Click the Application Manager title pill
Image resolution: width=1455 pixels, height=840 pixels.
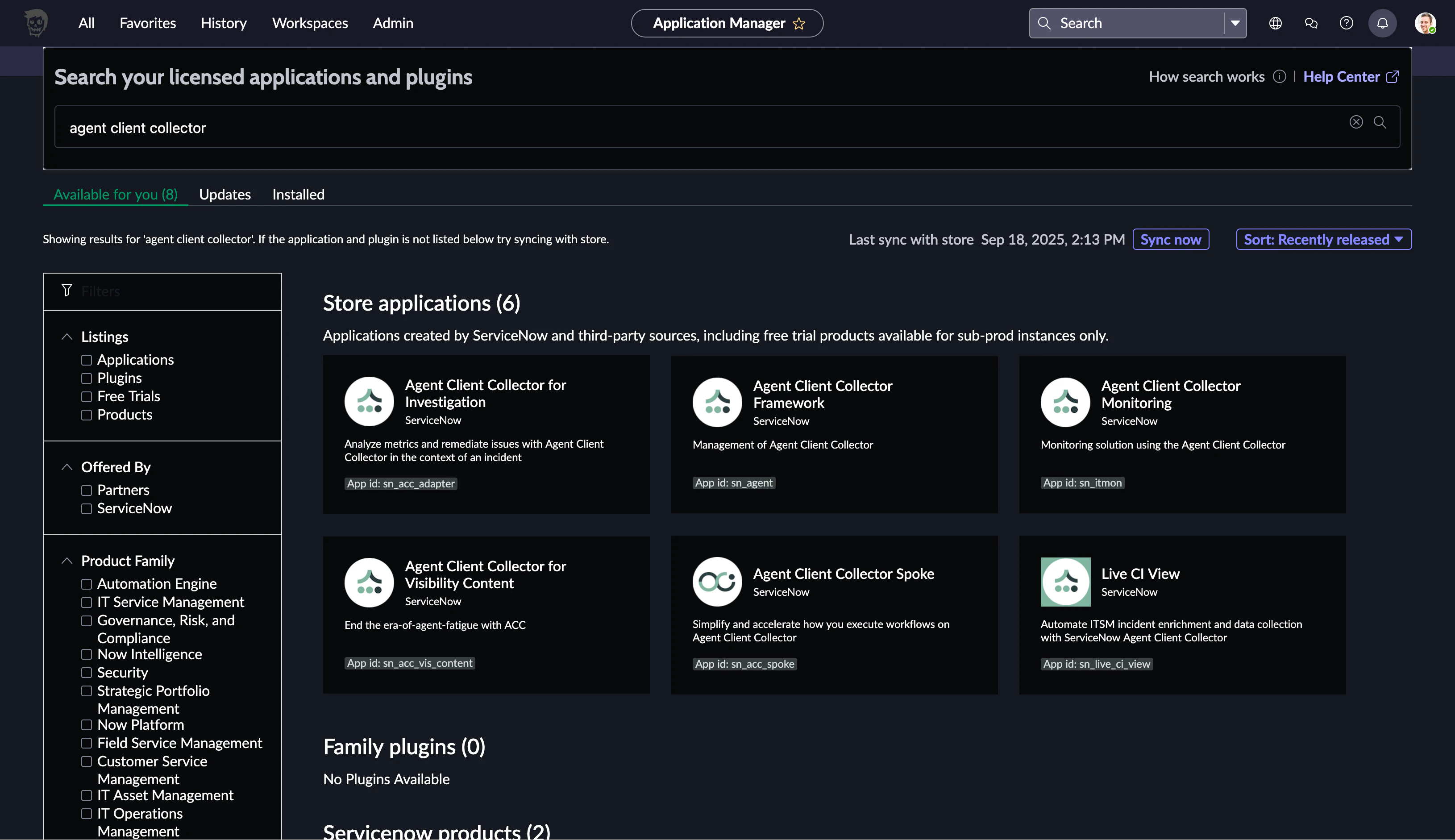pos(727,23)
